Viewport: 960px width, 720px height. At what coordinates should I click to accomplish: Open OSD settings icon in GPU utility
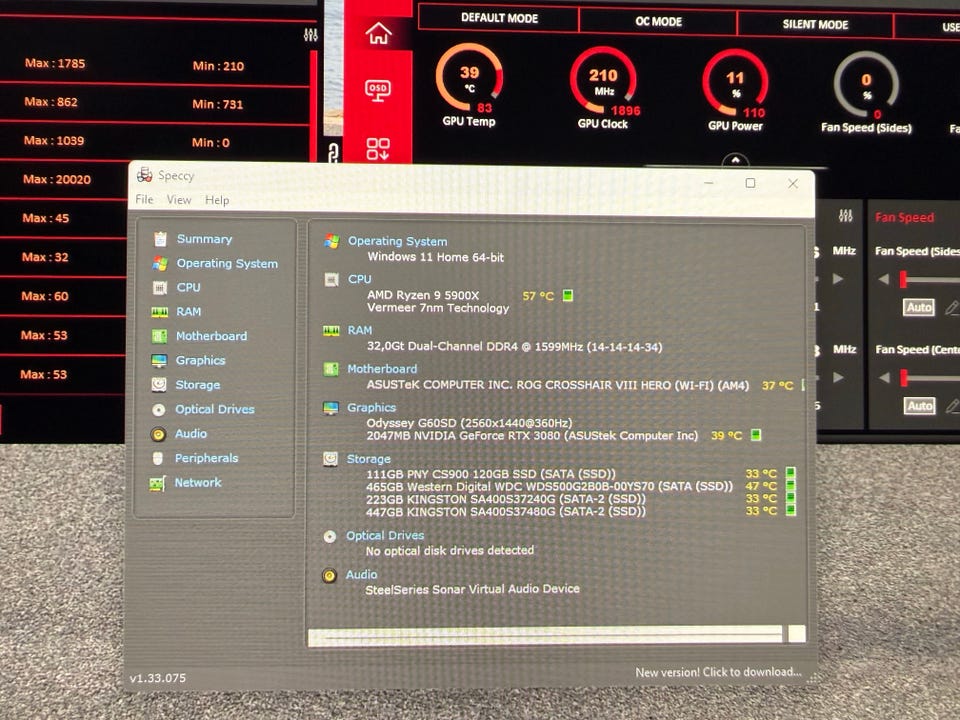coord(378,91)
